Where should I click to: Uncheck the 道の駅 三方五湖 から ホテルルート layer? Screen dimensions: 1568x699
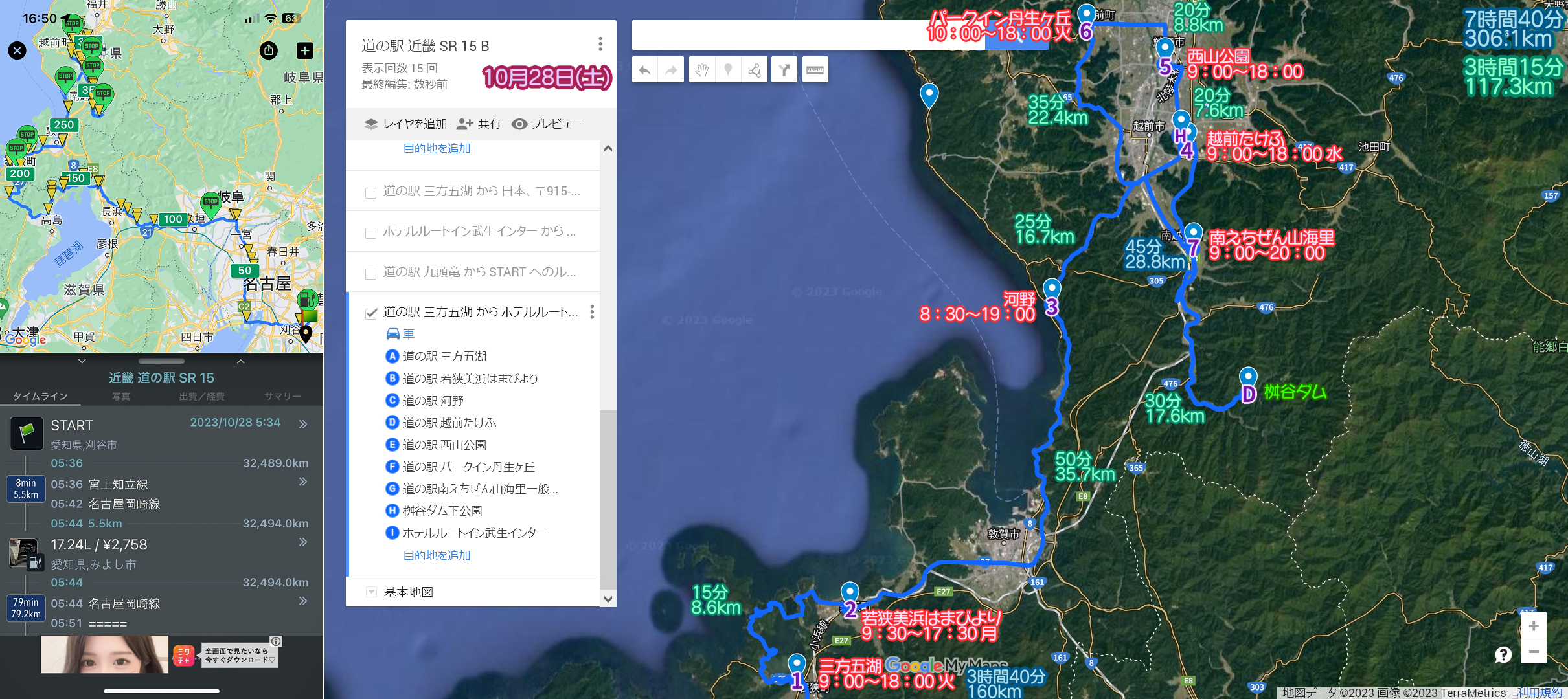click(371, 313)
